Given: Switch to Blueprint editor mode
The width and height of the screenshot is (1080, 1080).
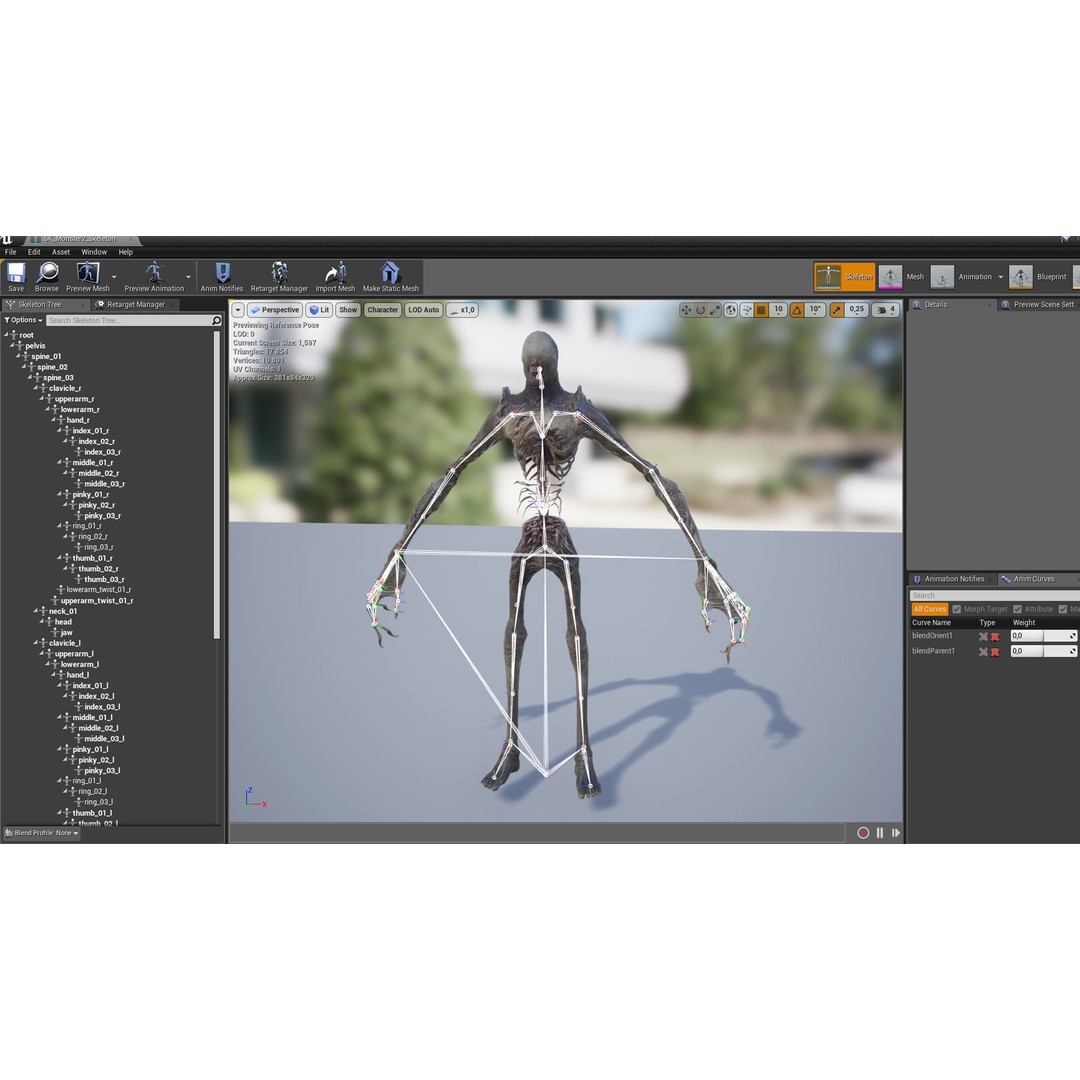Looking at the screenshot, I should (1039, 277).
